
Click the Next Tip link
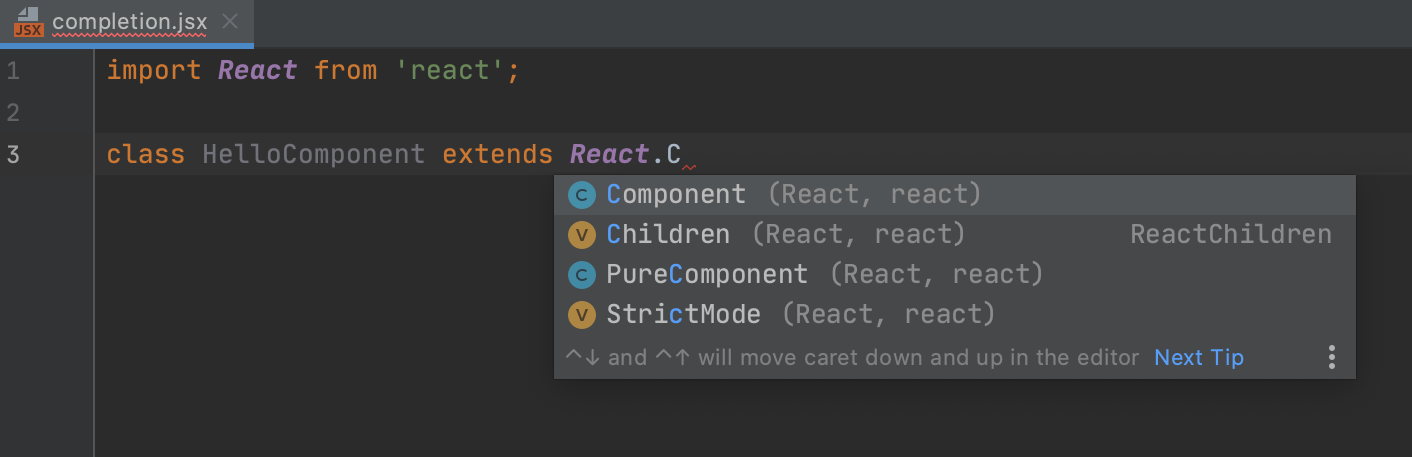[1199, 357]
